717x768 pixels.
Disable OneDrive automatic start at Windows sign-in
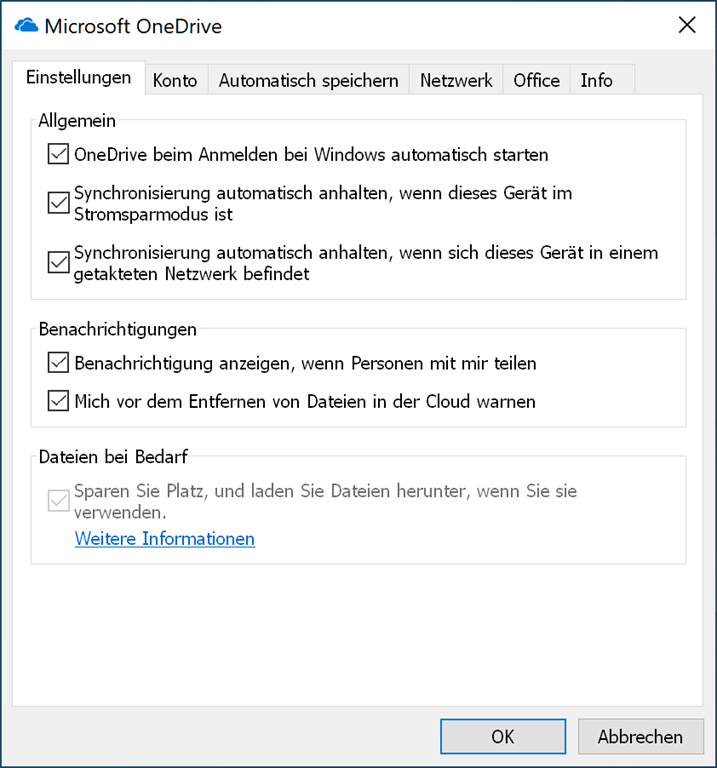(57, 155)
